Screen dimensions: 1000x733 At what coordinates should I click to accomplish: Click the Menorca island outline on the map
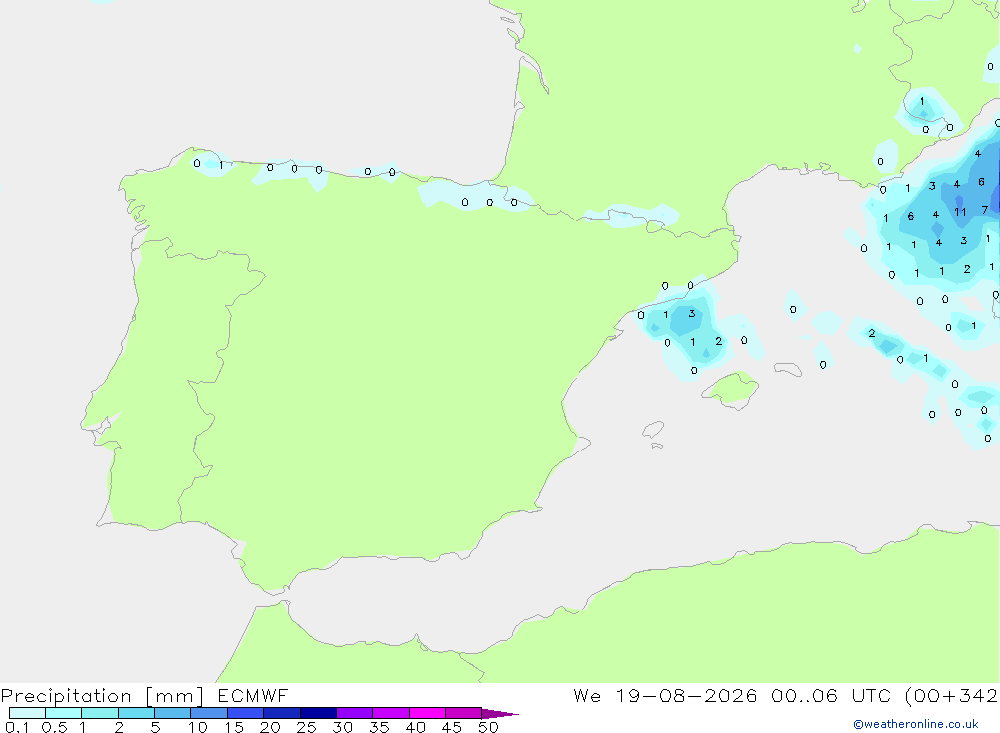(788, 369)
